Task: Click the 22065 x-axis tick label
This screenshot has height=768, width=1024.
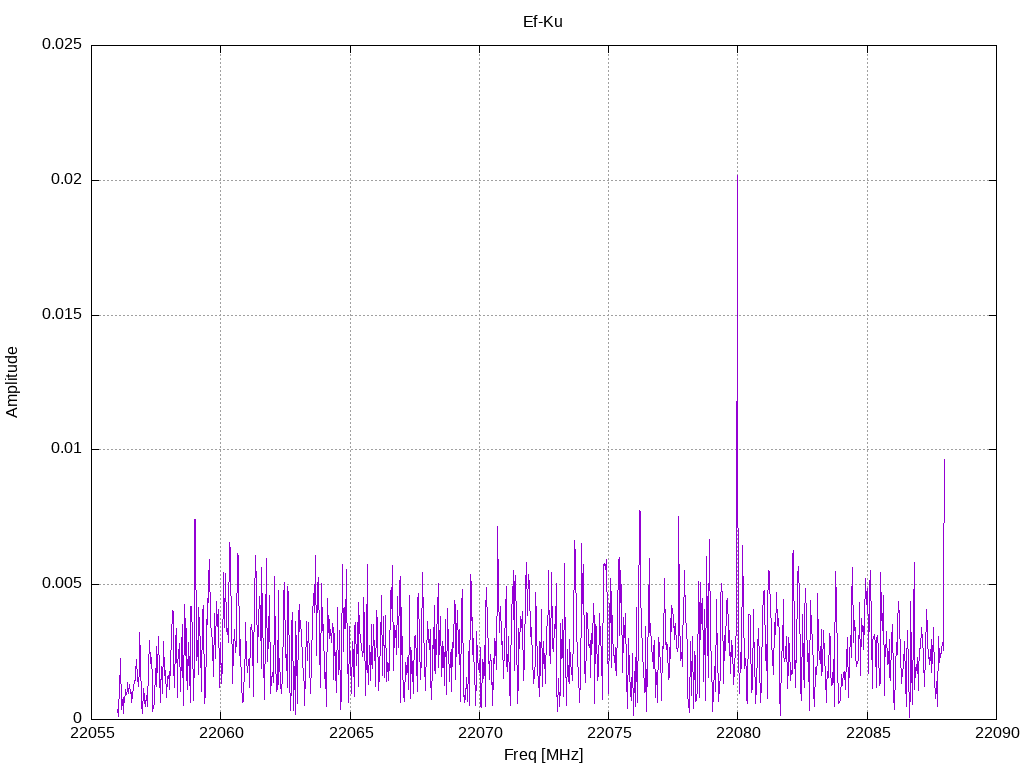Action: 350,734
